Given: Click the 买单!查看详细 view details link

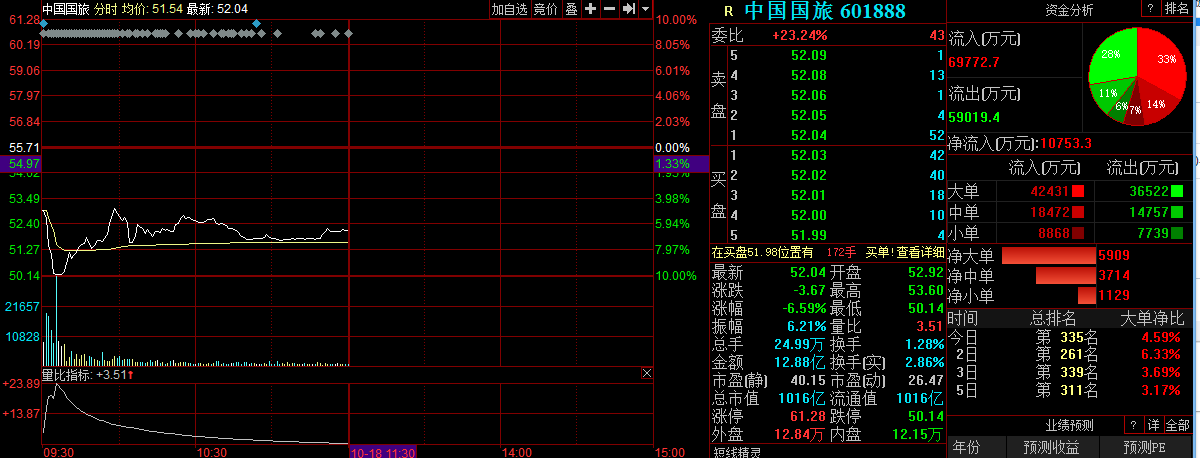Looking at the screenshot, I should (x=905, y=252).
